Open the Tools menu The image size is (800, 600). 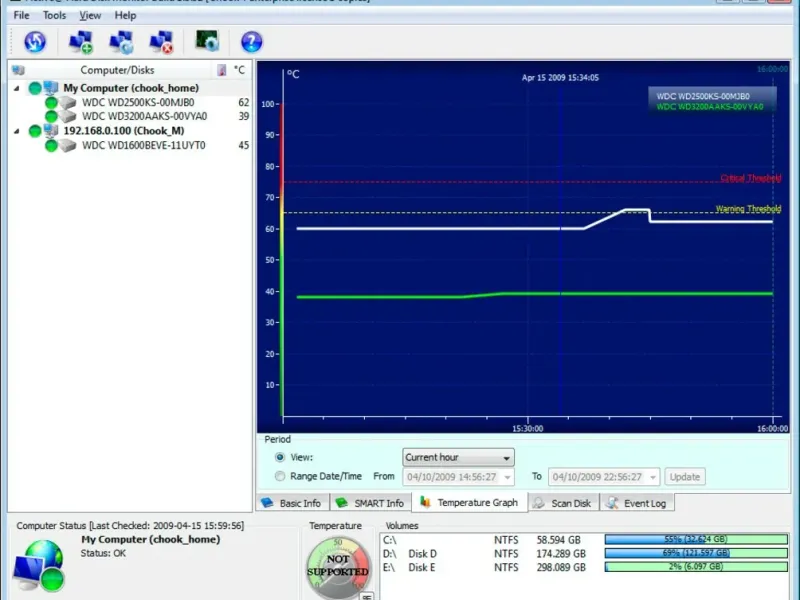(x=55, y=15)
